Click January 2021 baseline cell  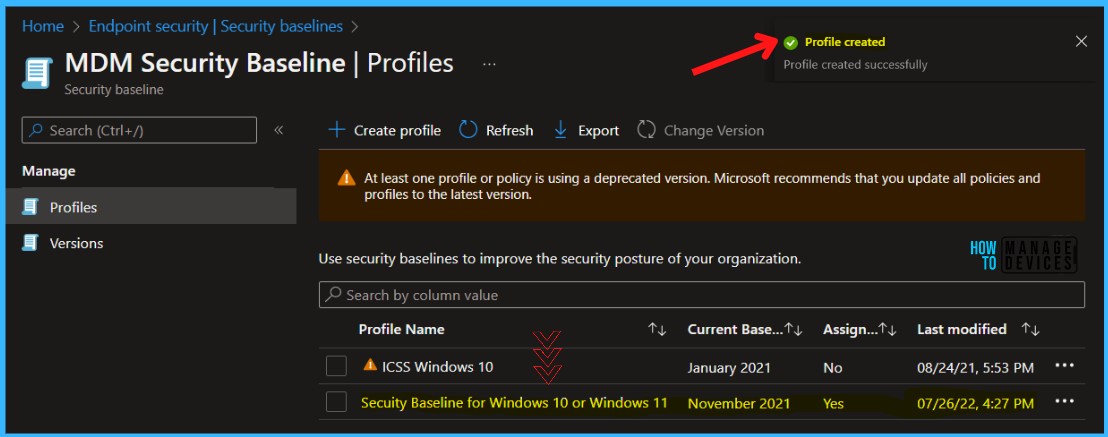729,368
